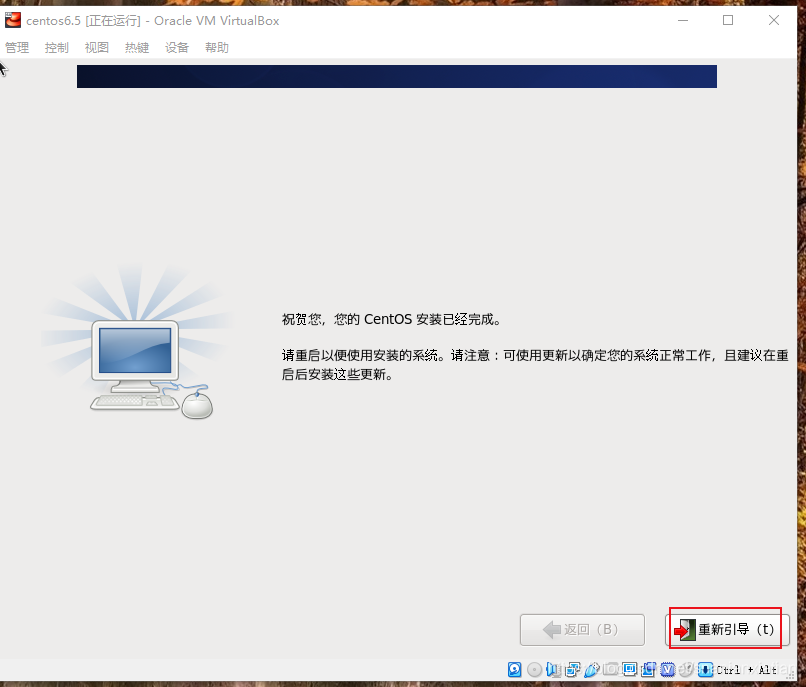Minimize the VirtualBox window
This screenshot has width=806, height=687.
(x=683, y=21)
